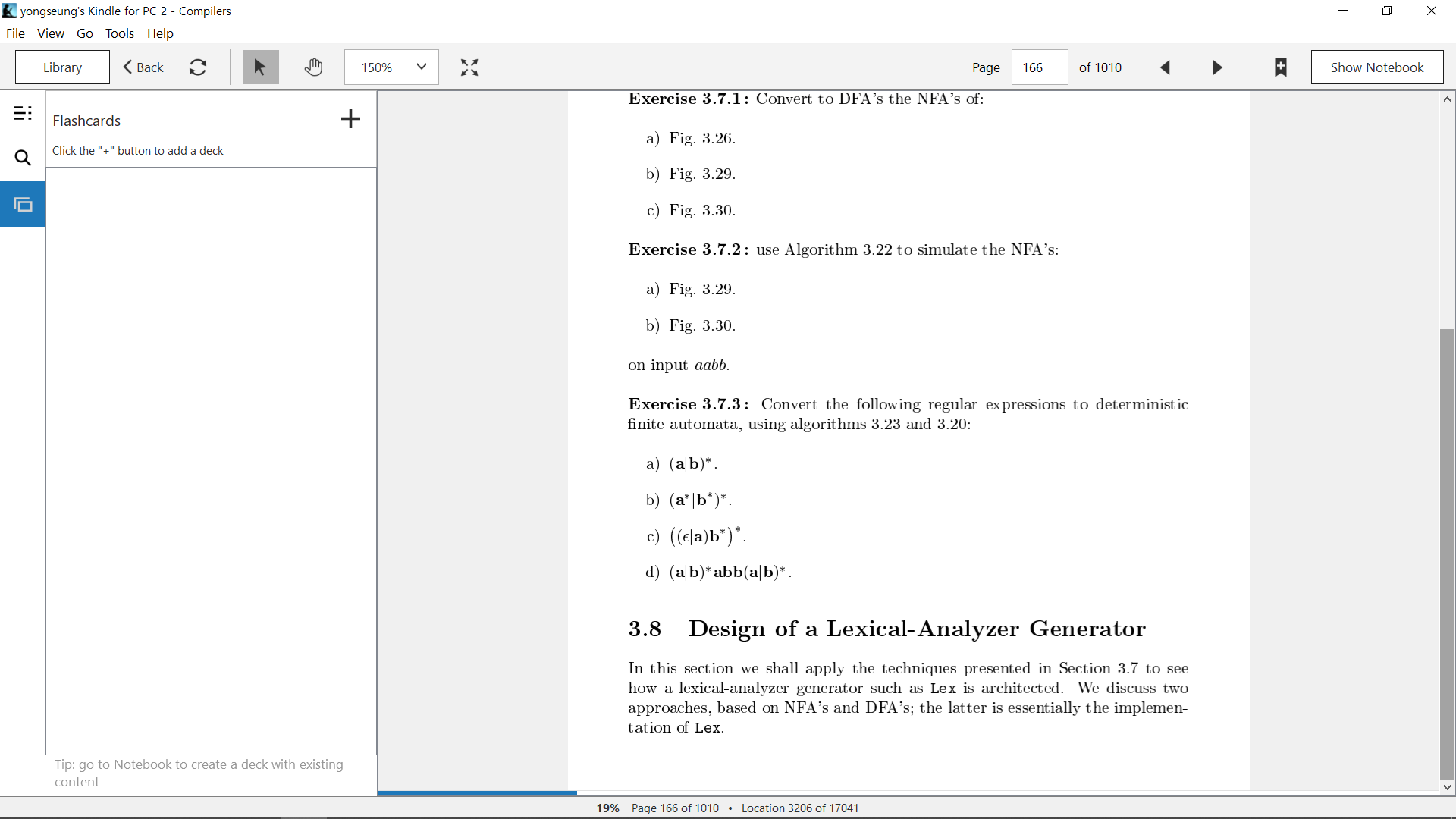Click Show Notebook button
Screen dimensions: 1456x819
(1377, 67)
